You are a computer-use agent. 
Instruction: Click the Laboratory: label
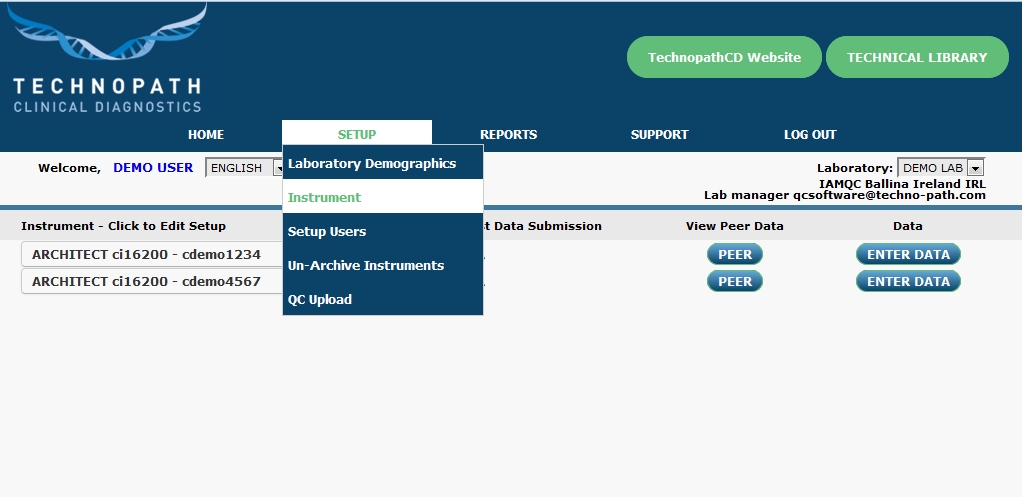(x=855, y=167)
